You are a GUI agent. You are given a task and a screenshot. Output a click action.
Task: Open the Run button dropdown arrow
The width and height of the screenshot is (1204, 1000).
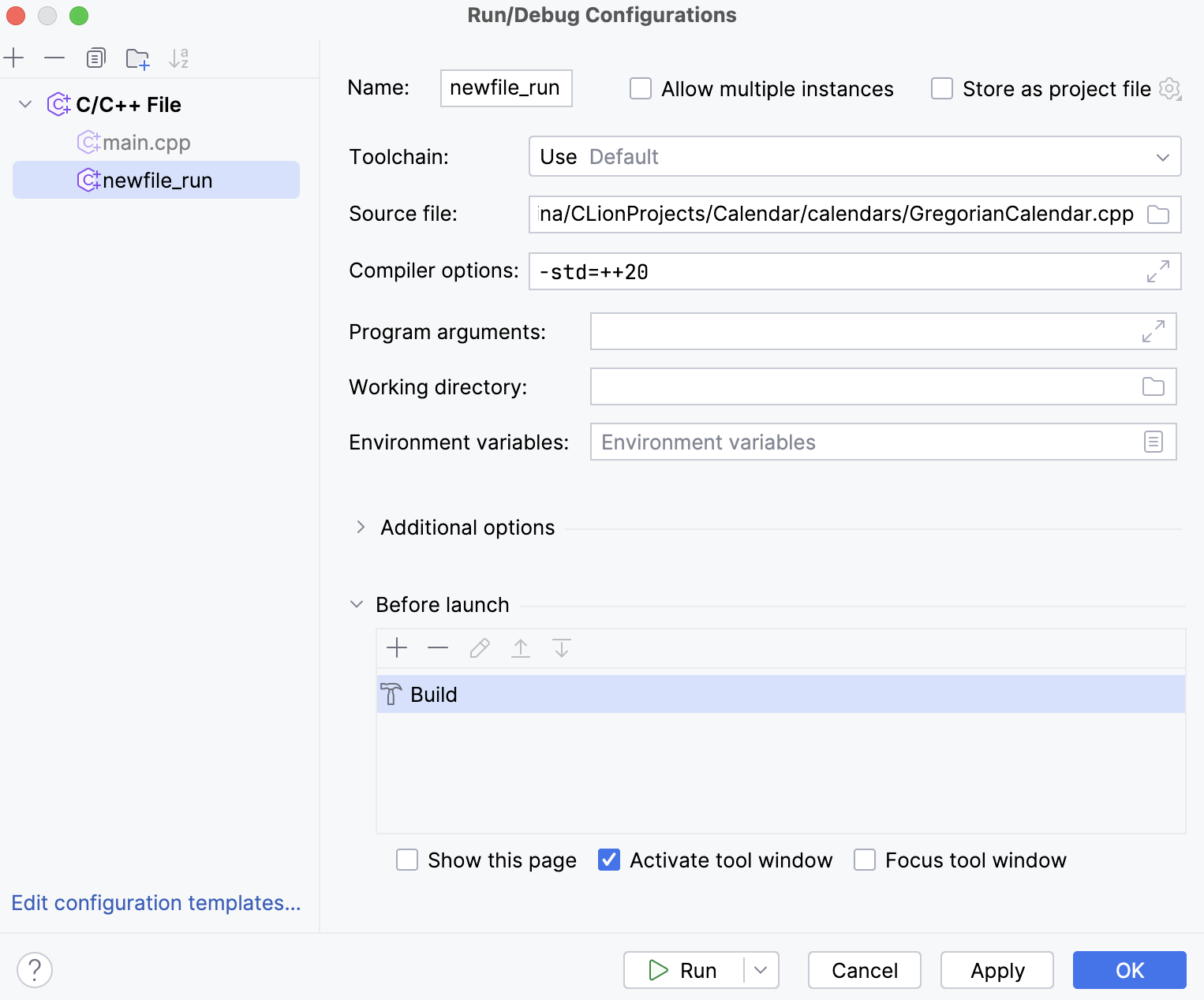(759, 970)
